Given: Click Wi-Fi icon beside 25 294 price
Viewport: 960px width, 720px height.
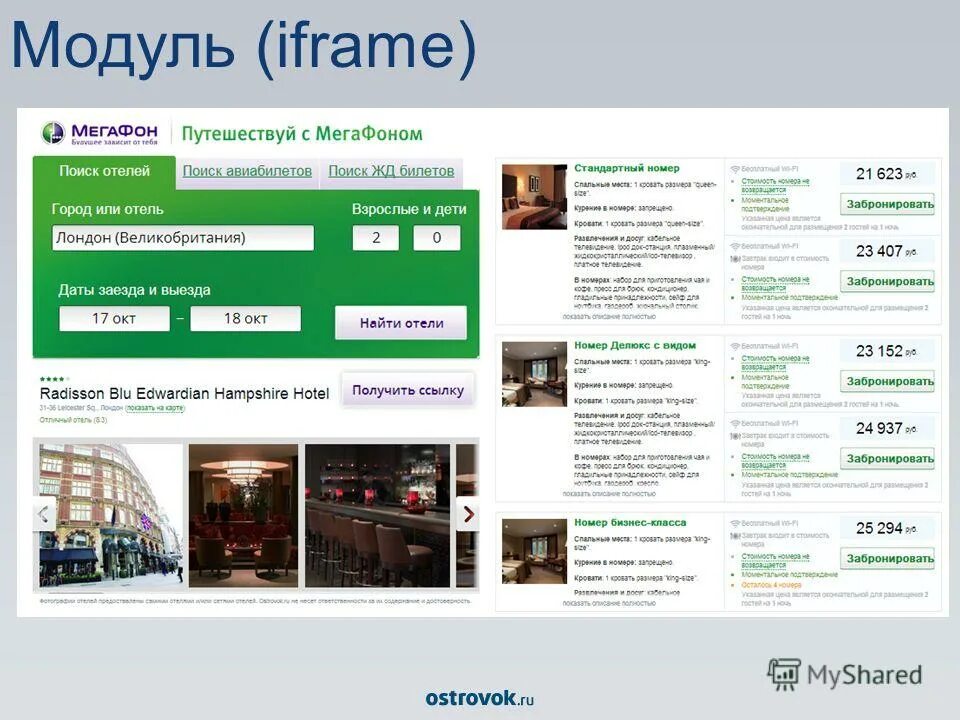Looking at the screenshot, I should [735, 523].
